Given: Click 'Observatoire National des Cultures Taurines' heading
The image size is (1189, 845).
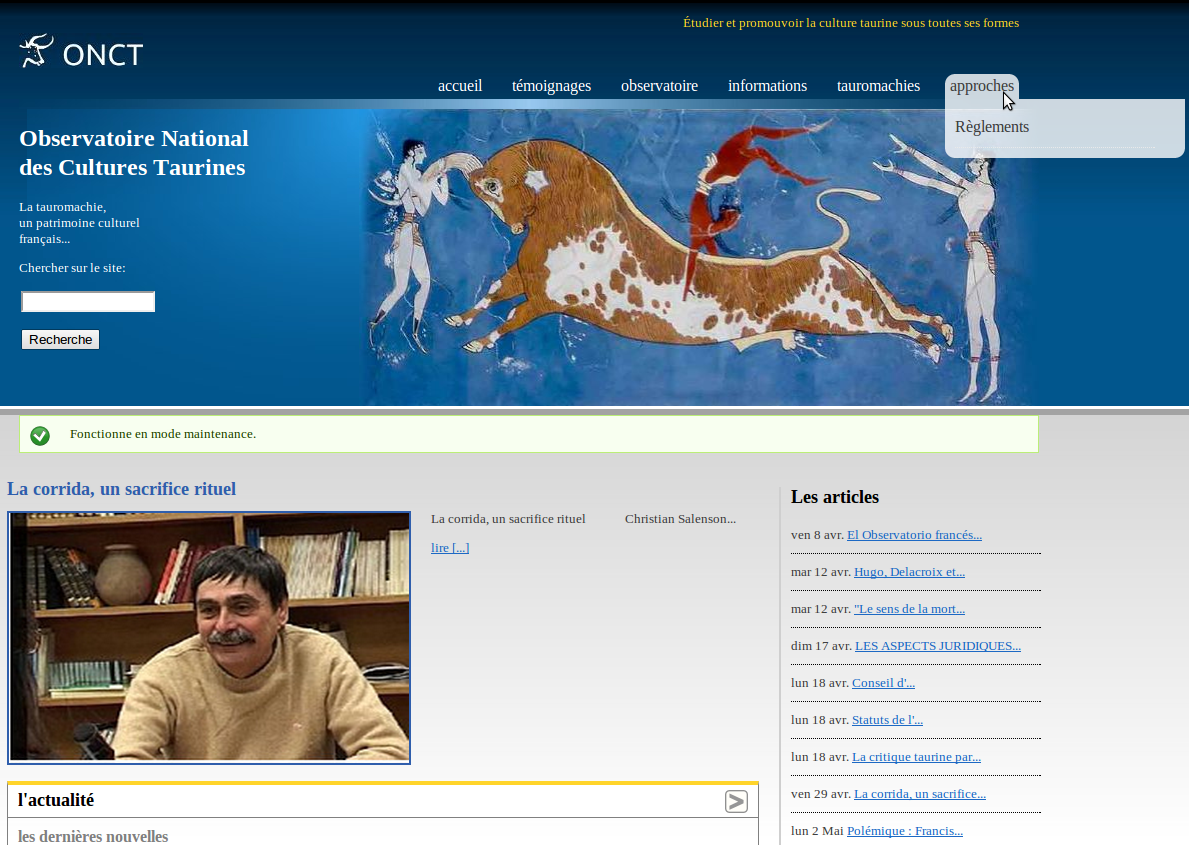Looking at the screenshot, I should click(x=133, y=152).
